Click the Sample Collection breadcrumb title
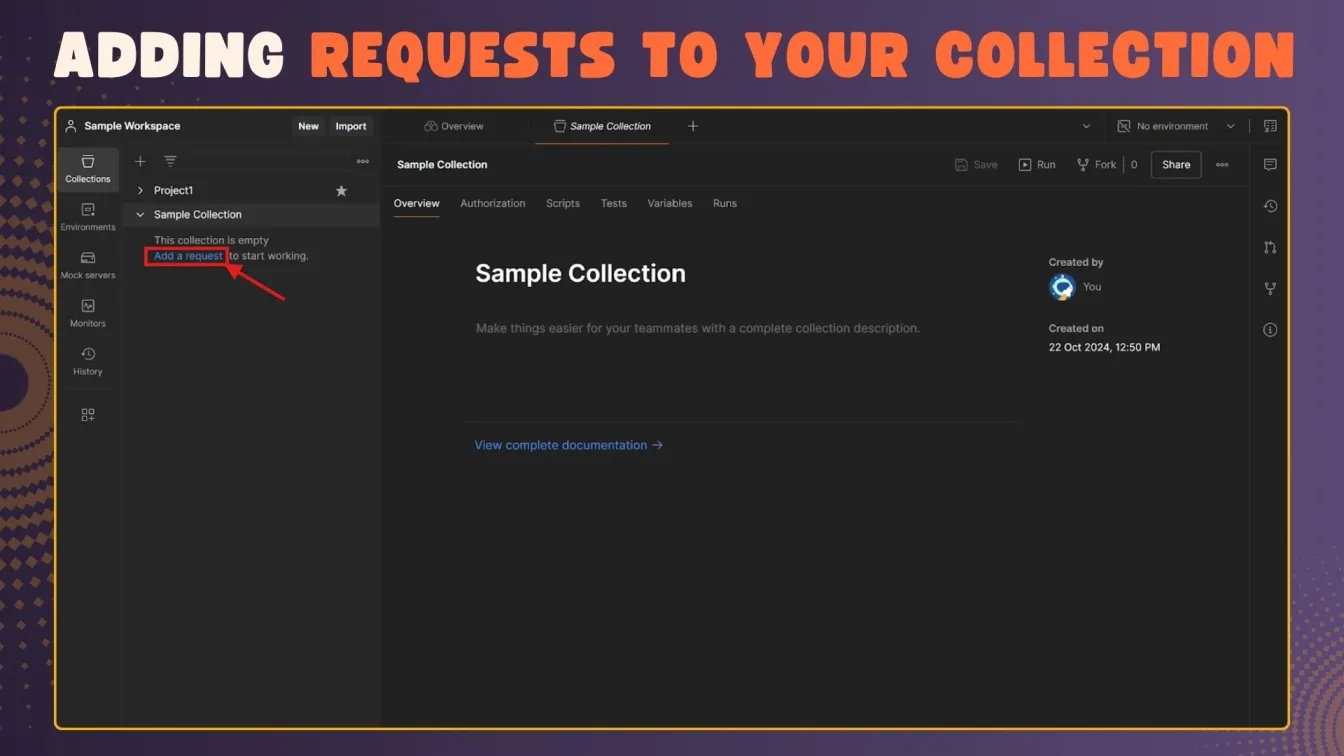The width and height of the screenshot is (1344, 756). click(442, 164)
